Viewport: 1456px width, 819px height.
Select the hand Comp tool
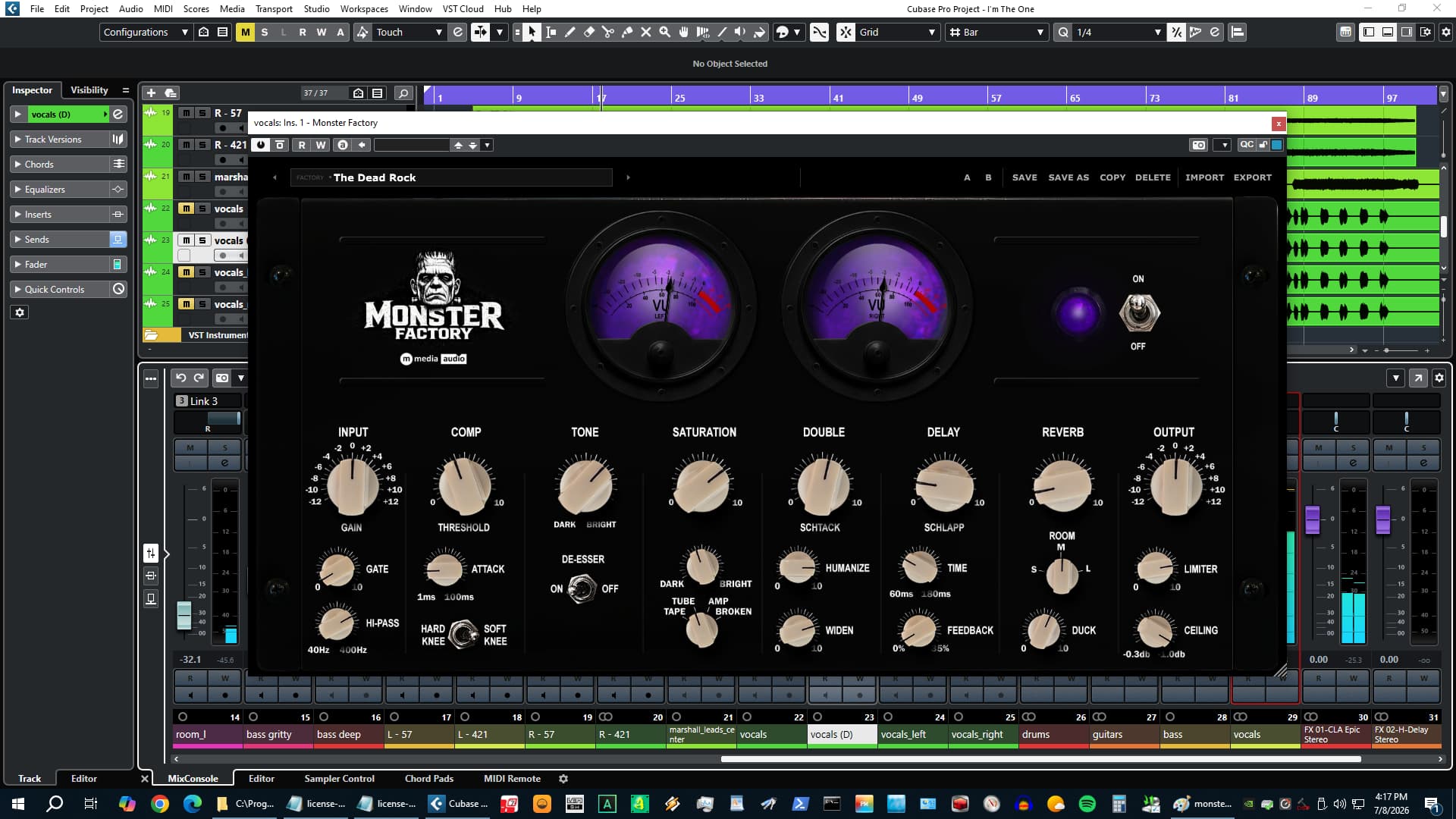click(684, 32)
